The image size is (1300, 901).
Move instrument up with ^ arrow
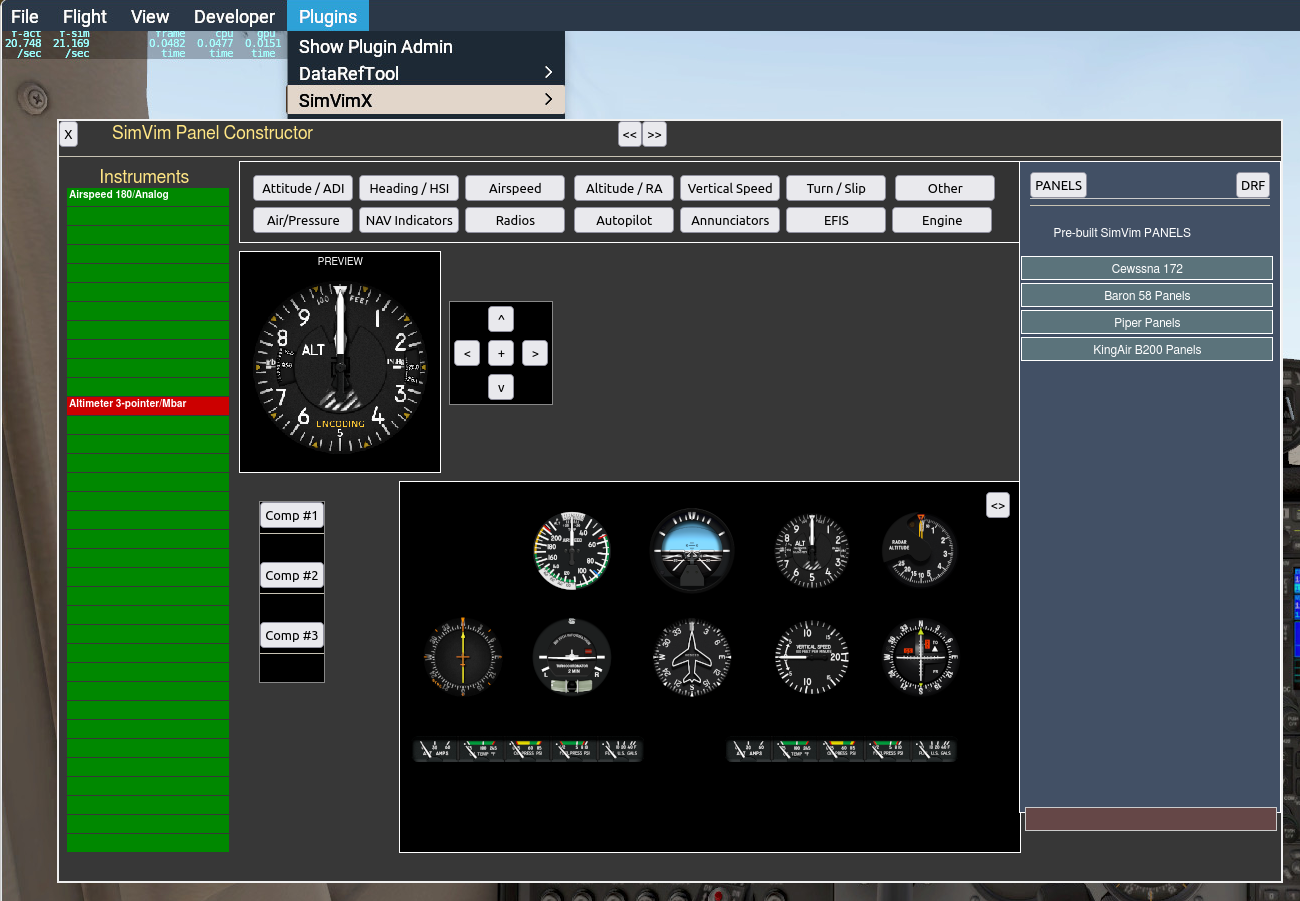pos(501,319)
